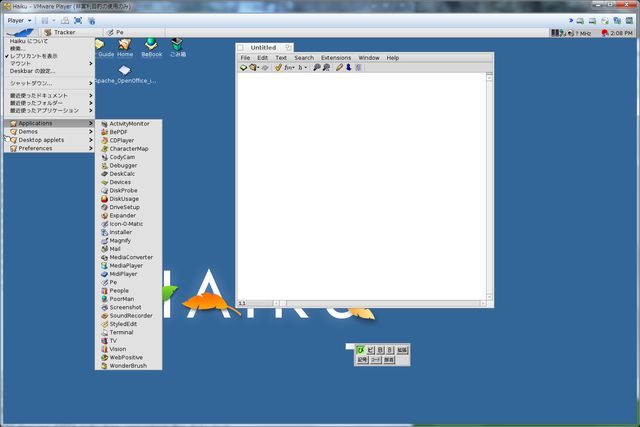
Task: Click the Find magnifier icon in Pe toolbar
Action: 316,68
